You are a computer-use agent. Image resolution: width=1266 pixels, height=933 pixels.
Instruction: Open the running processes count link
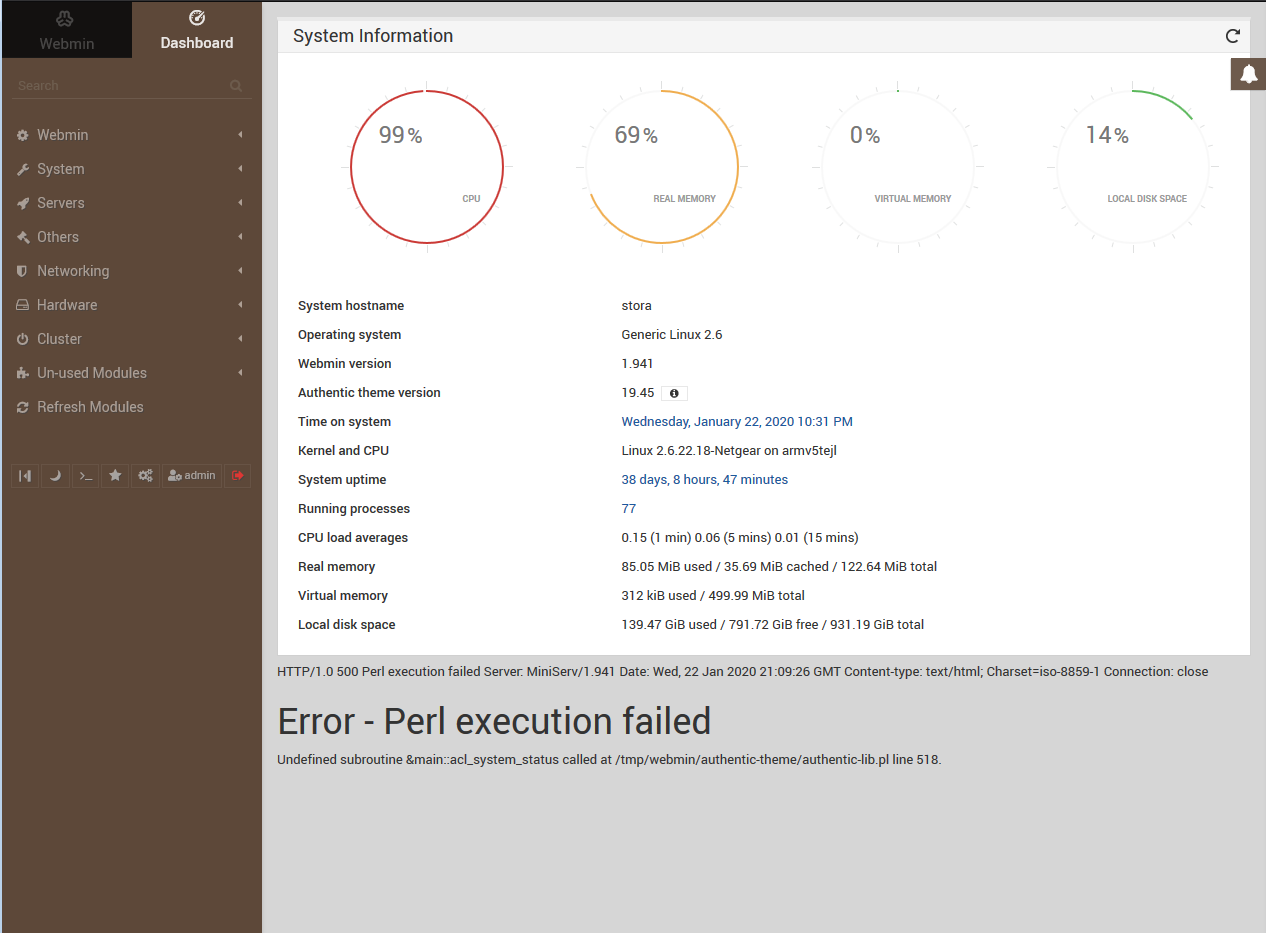(x=628, y=508)
